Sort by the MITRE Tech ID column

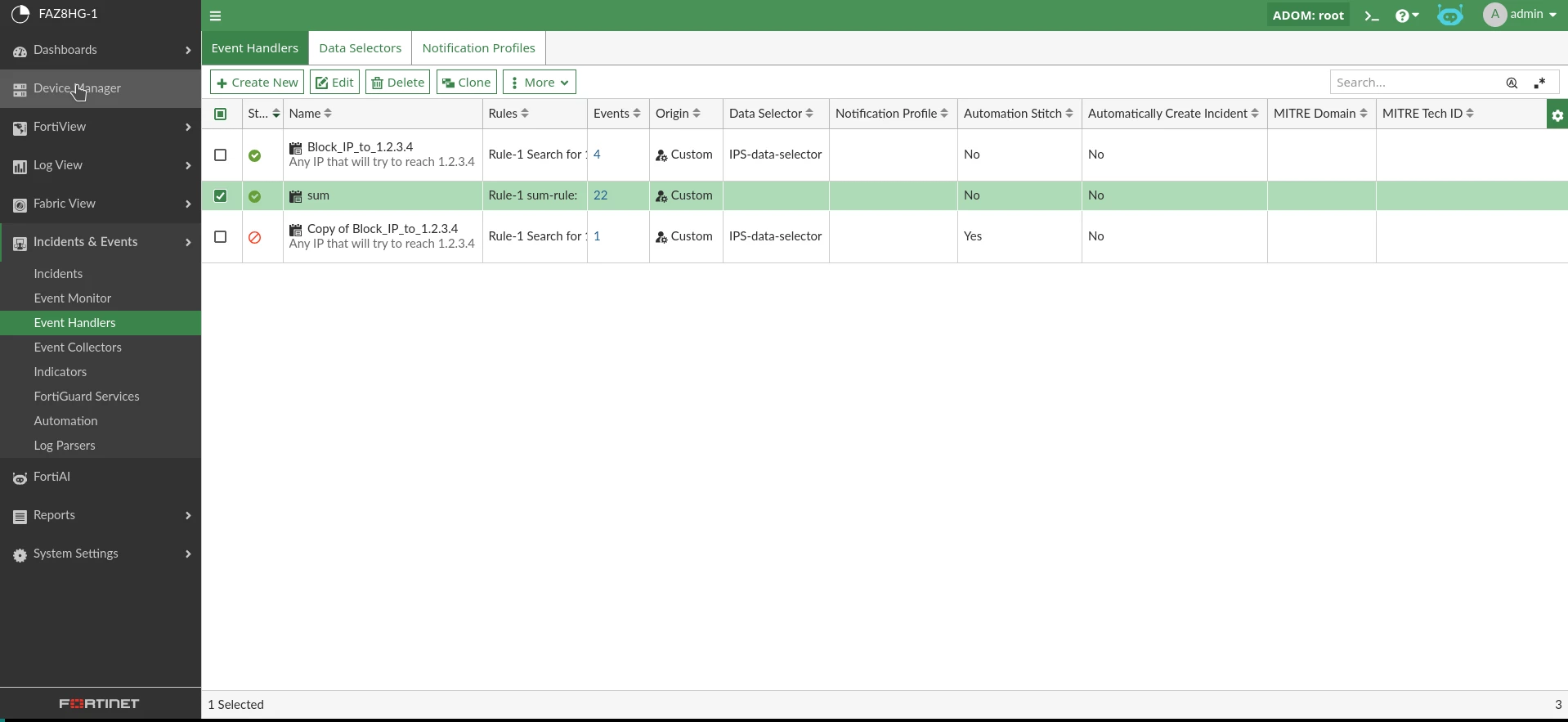1428,114
